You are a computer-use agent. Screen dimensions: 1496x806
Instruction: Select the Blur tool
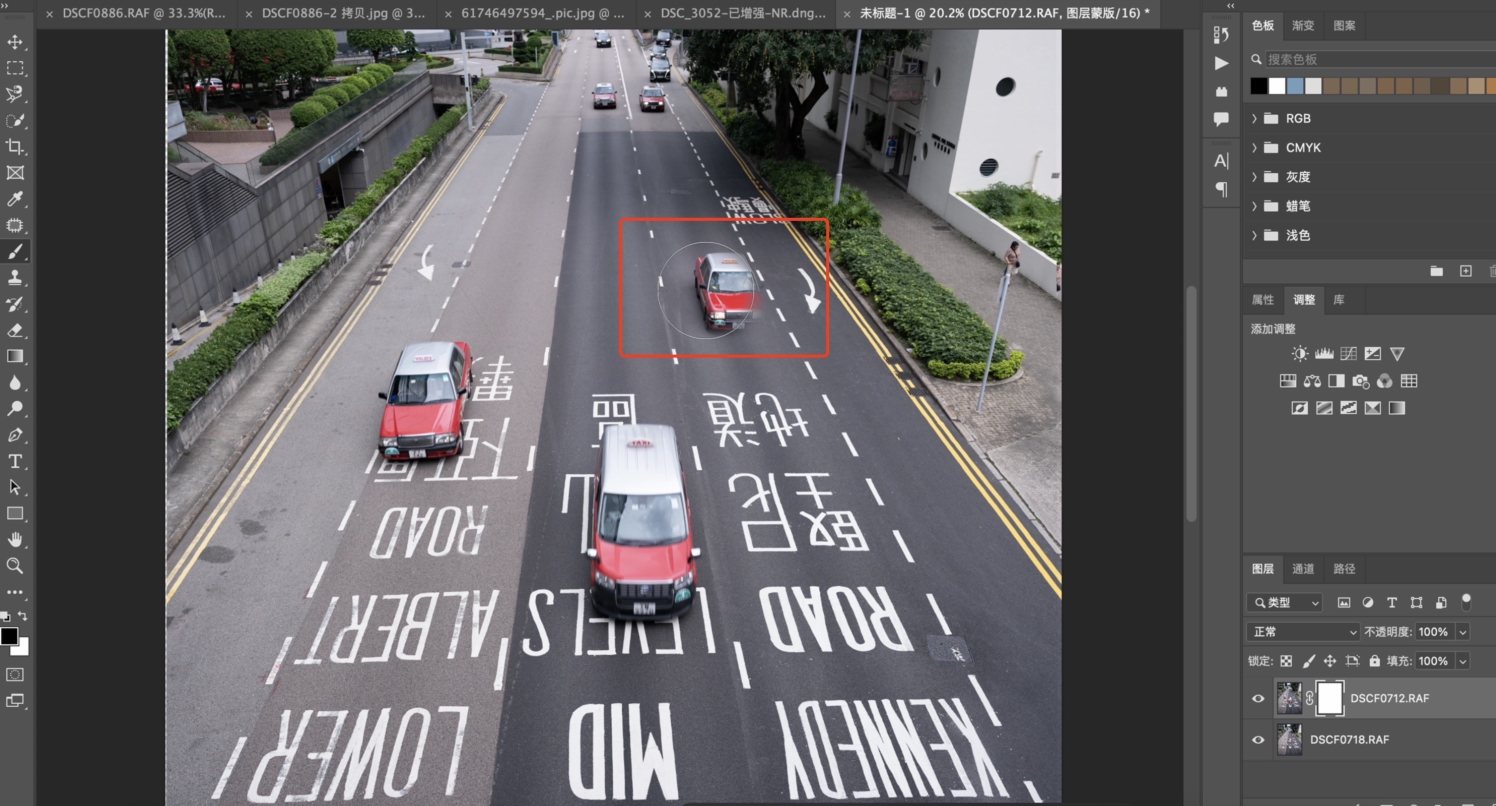point(15,383)
